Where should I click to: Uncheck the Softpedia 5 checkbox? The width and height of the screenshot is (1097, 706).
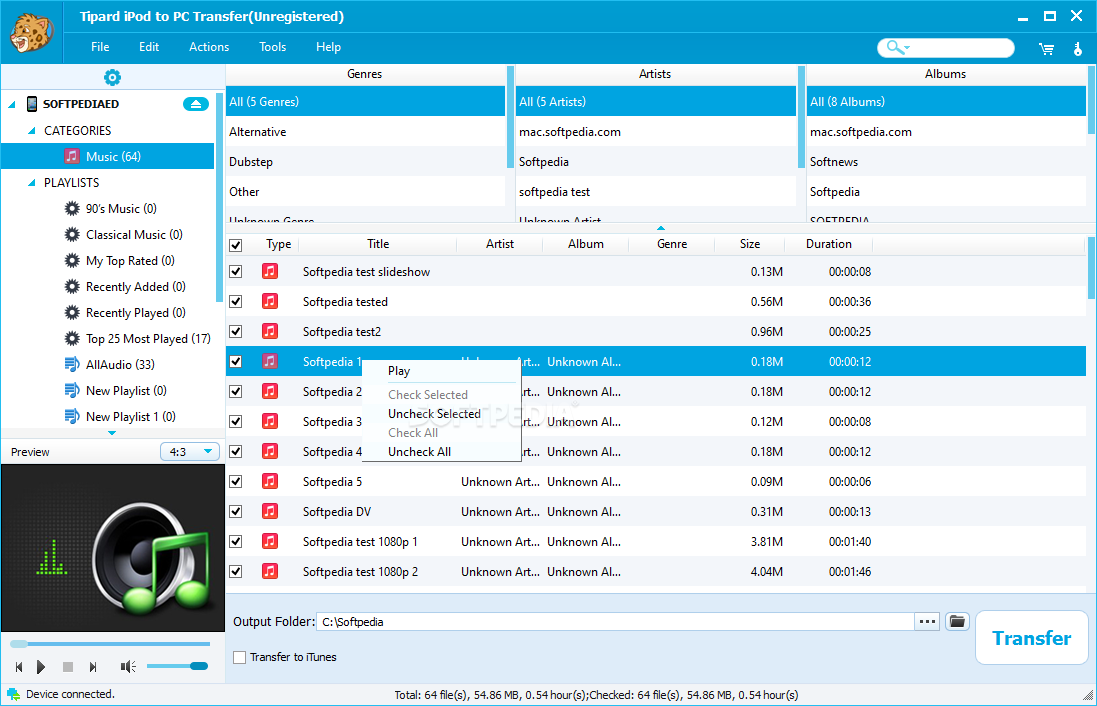(236, 481)
